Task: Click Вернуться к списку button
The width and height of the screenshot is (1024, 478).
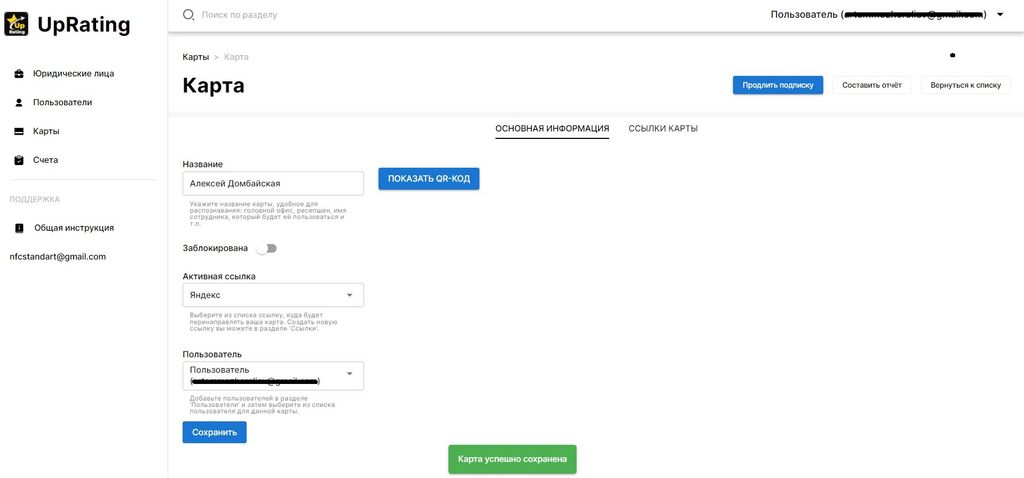Action: [x=966, y=86]
